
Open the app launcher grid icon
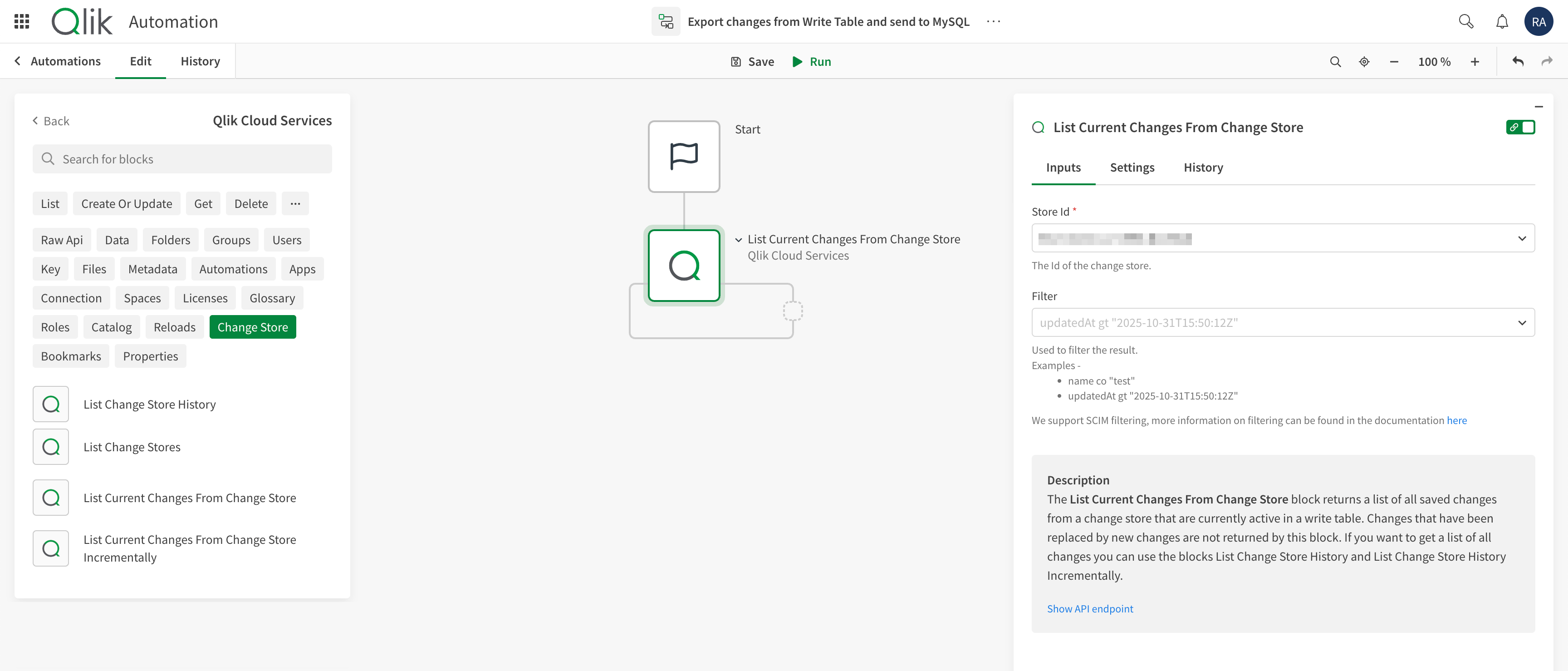(21, 21)
